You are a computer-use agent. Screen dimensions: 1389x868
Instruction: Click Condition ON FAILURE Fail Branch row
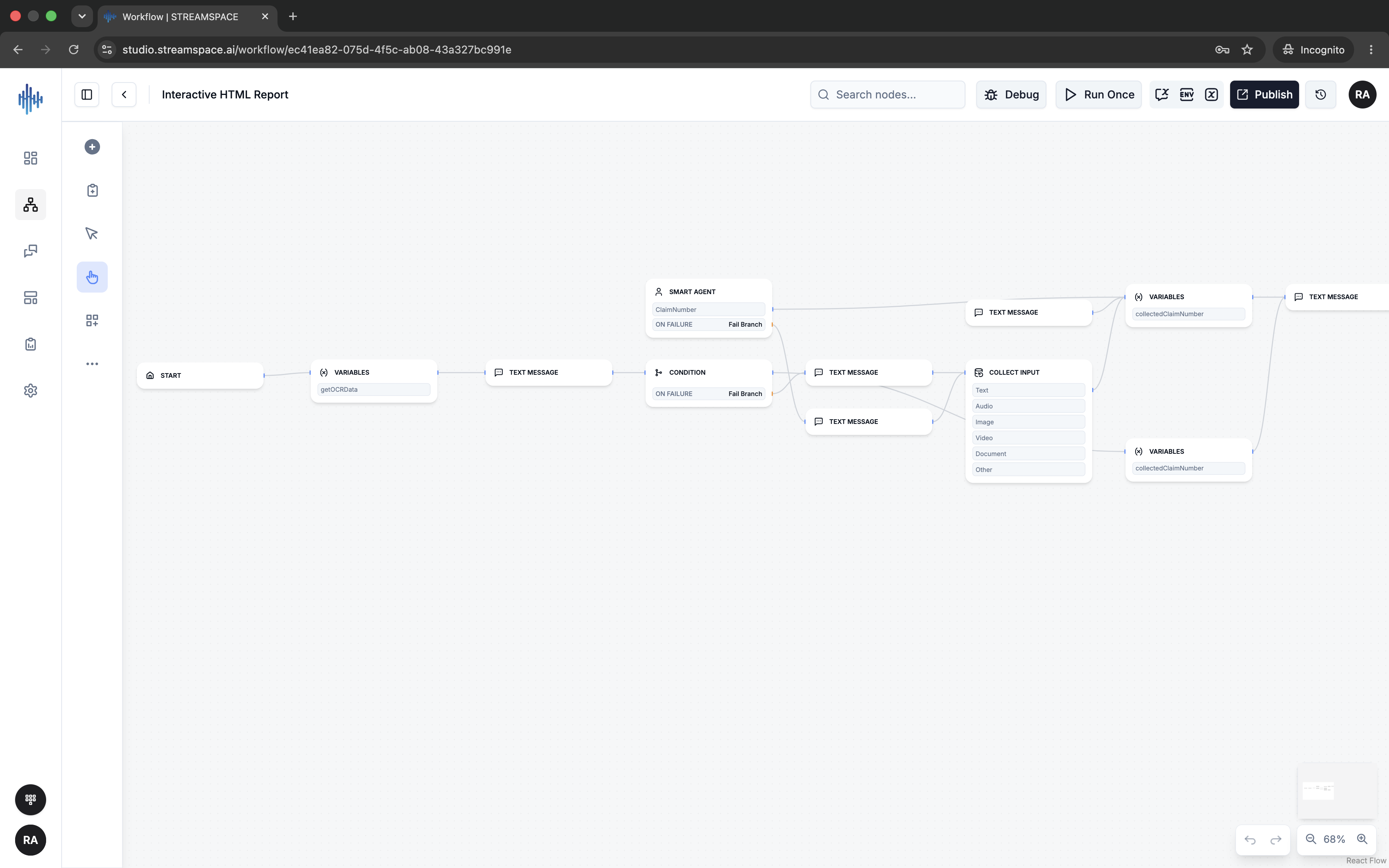[x=708, y=394]
